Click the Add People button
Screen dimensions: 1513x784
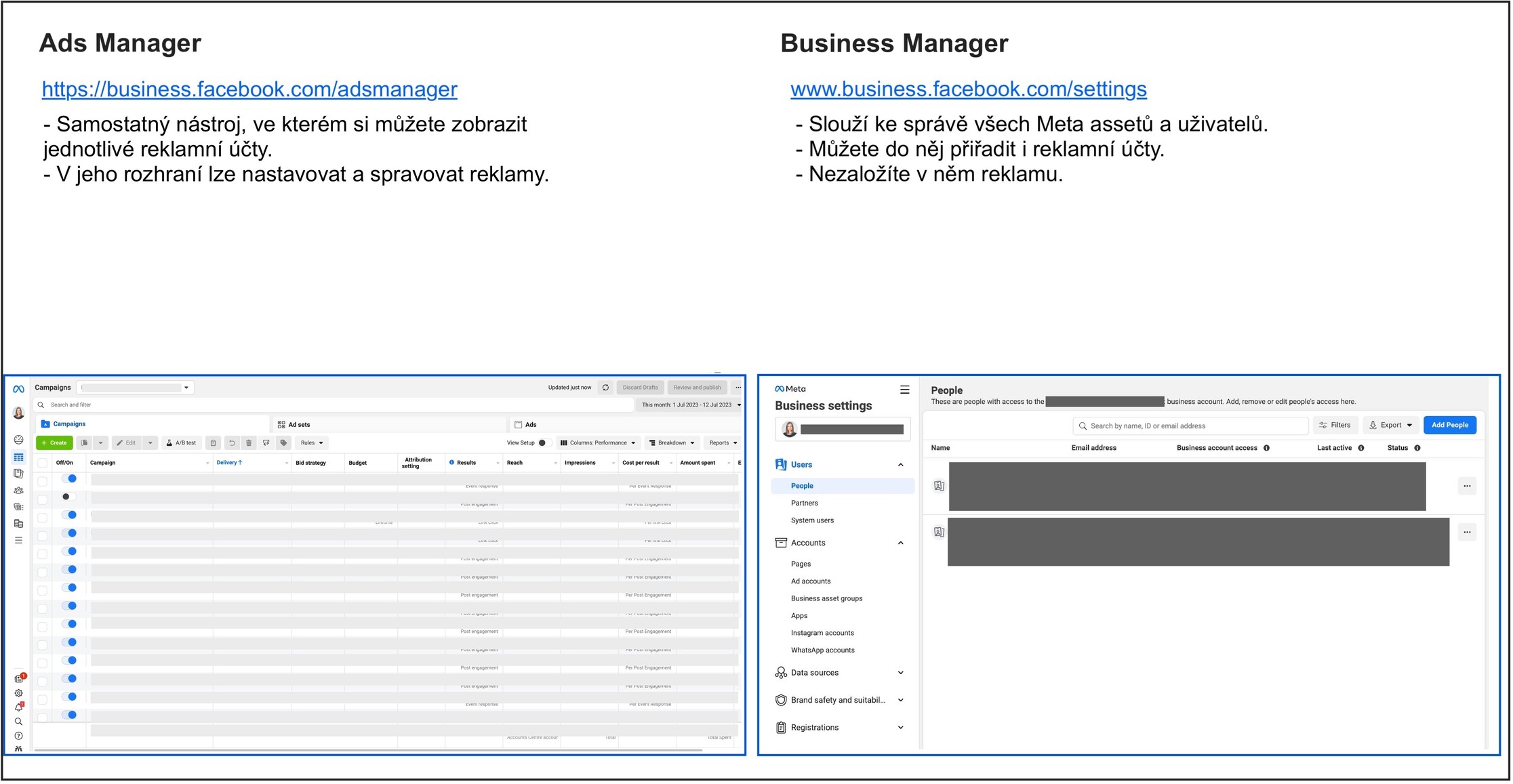(1450, 426)
